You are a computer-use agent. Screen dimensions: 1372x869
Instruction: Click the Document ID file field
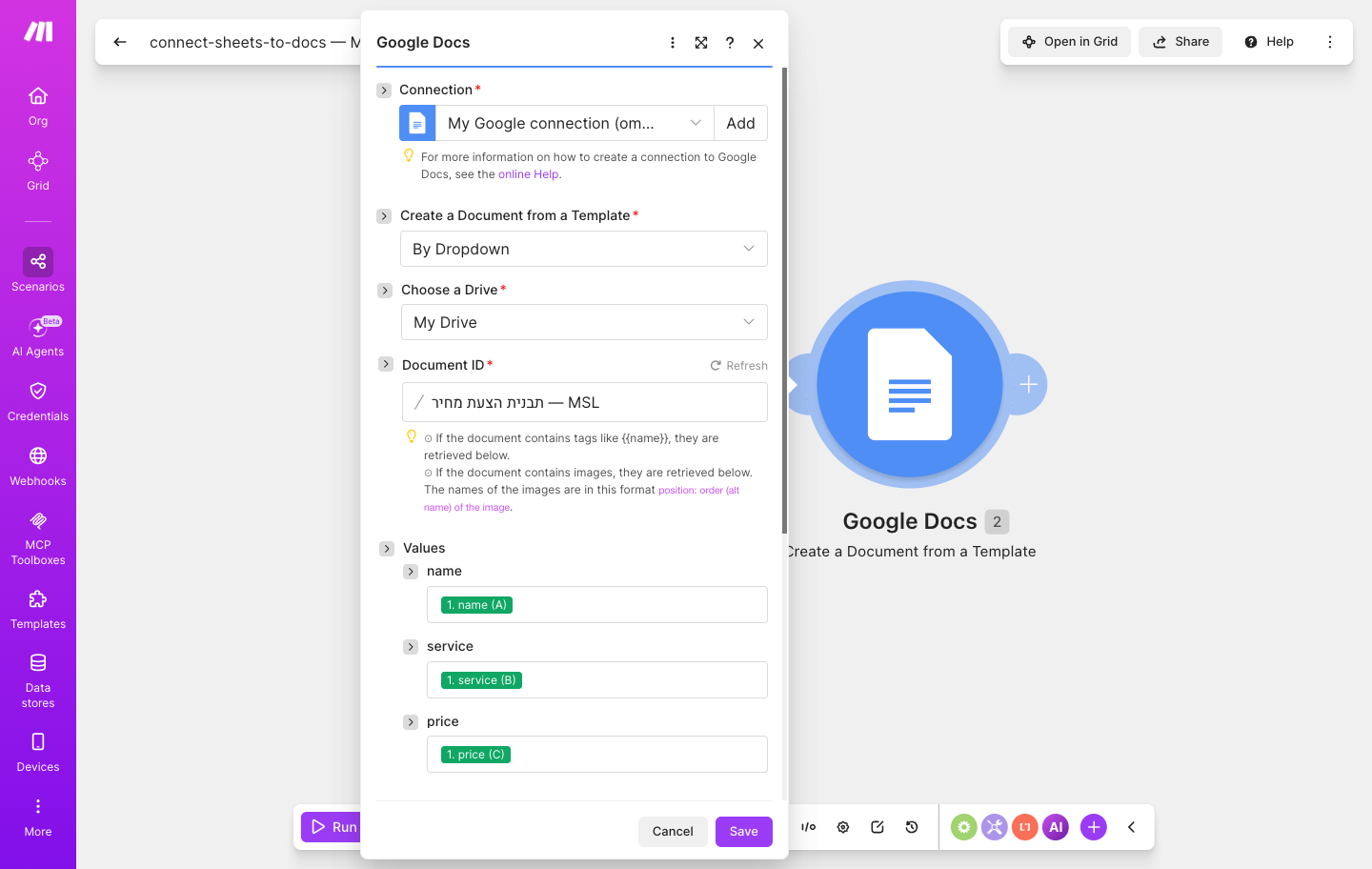tap(585, 402)
